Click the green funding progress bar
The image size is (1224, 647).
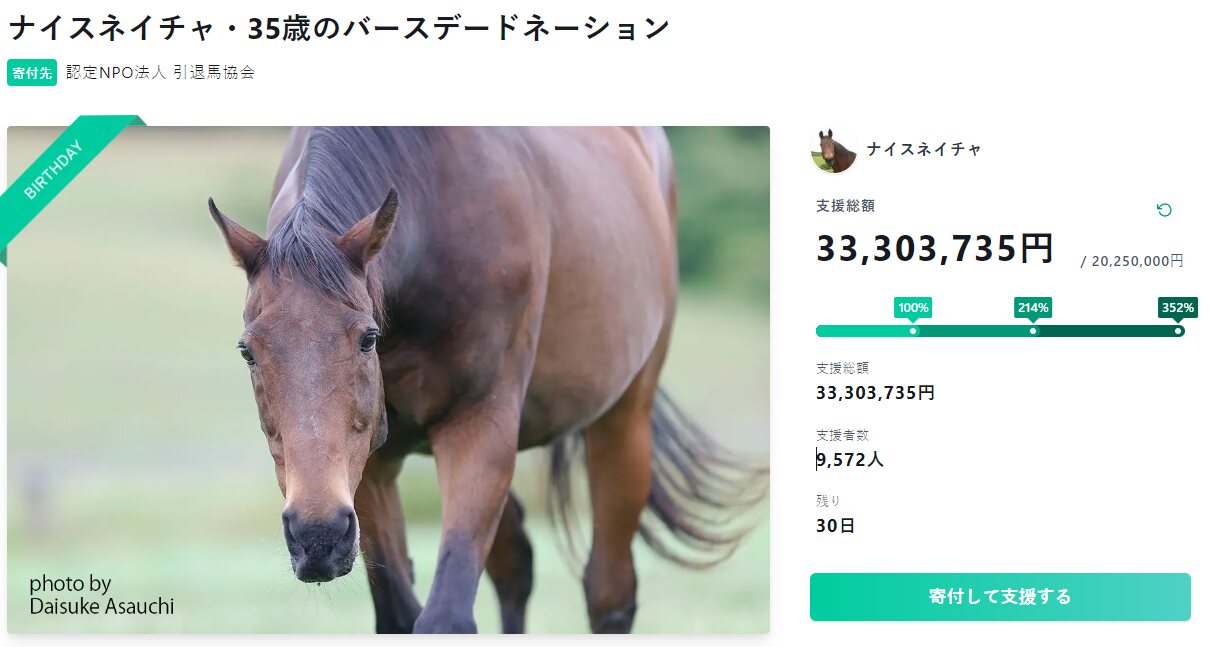coord(1000,331)
